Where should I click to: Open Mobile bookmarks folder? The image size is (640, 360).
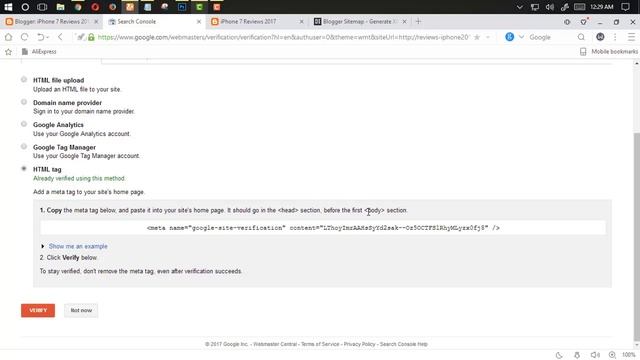click(x=609, y=52)
